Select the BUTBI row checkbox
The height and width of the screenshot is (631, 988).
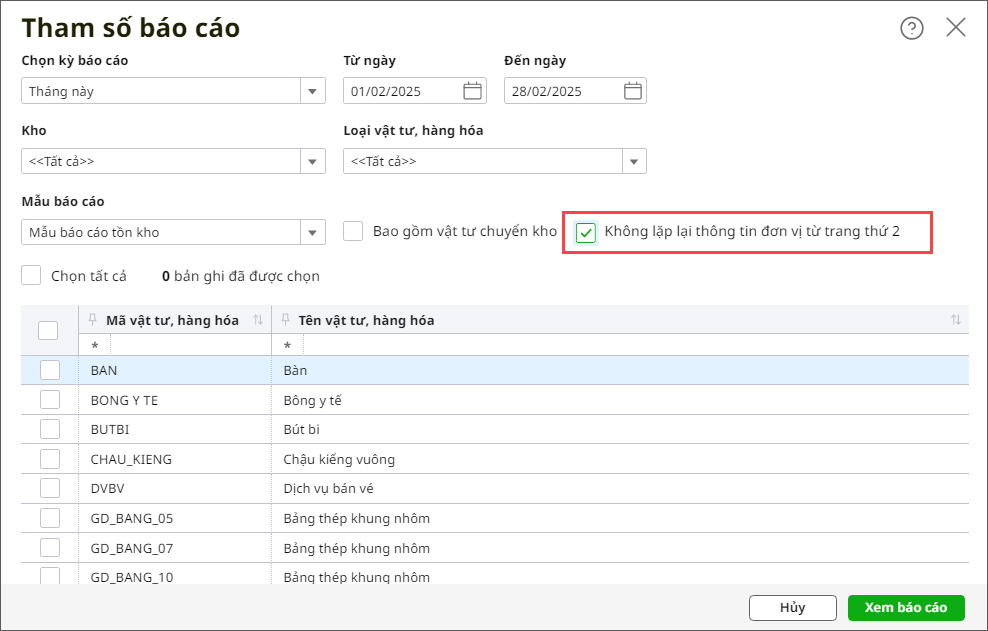[x=50, y=429]
